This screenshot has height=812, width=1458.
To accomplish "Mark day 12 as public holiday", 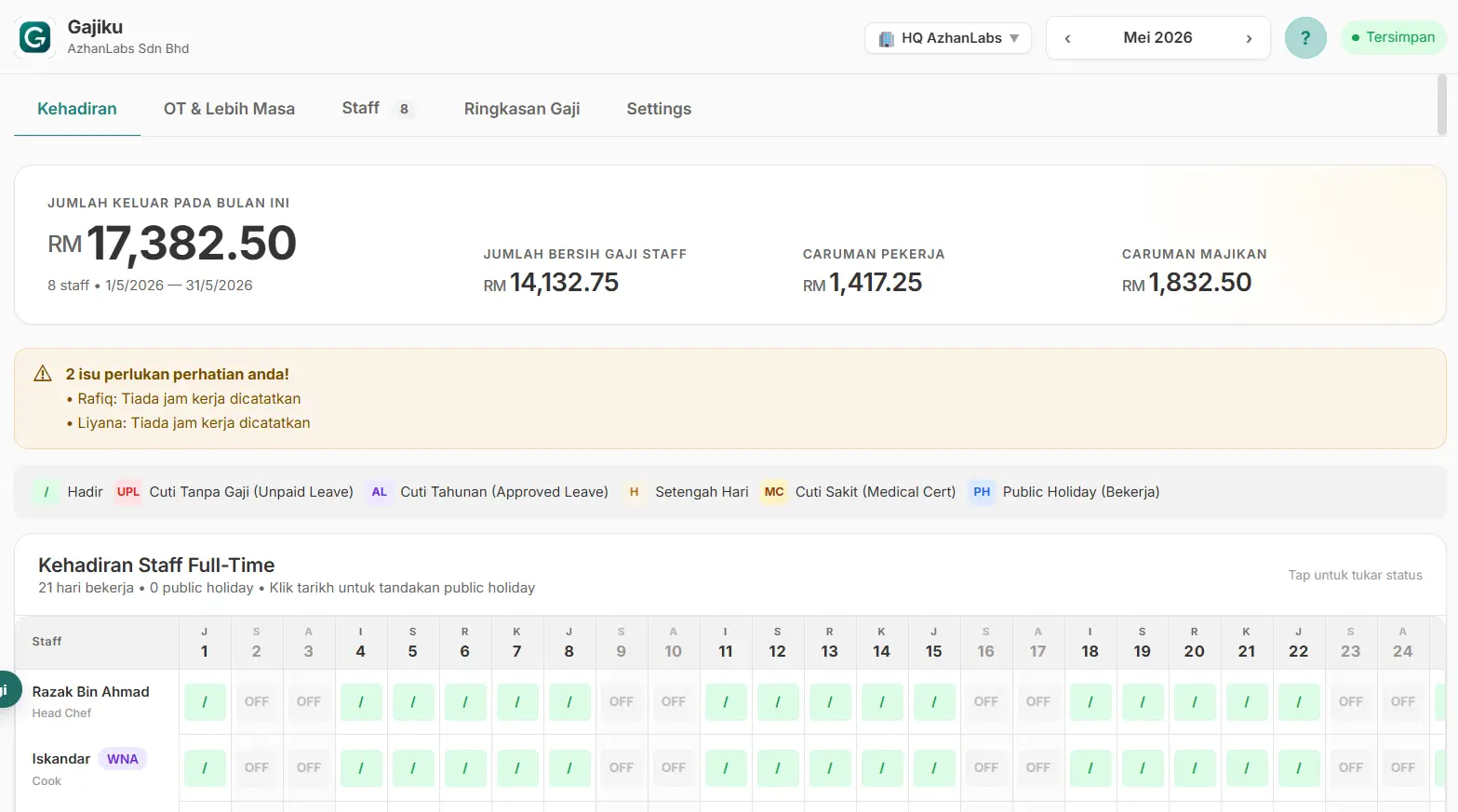I will [x=778, y=643].
